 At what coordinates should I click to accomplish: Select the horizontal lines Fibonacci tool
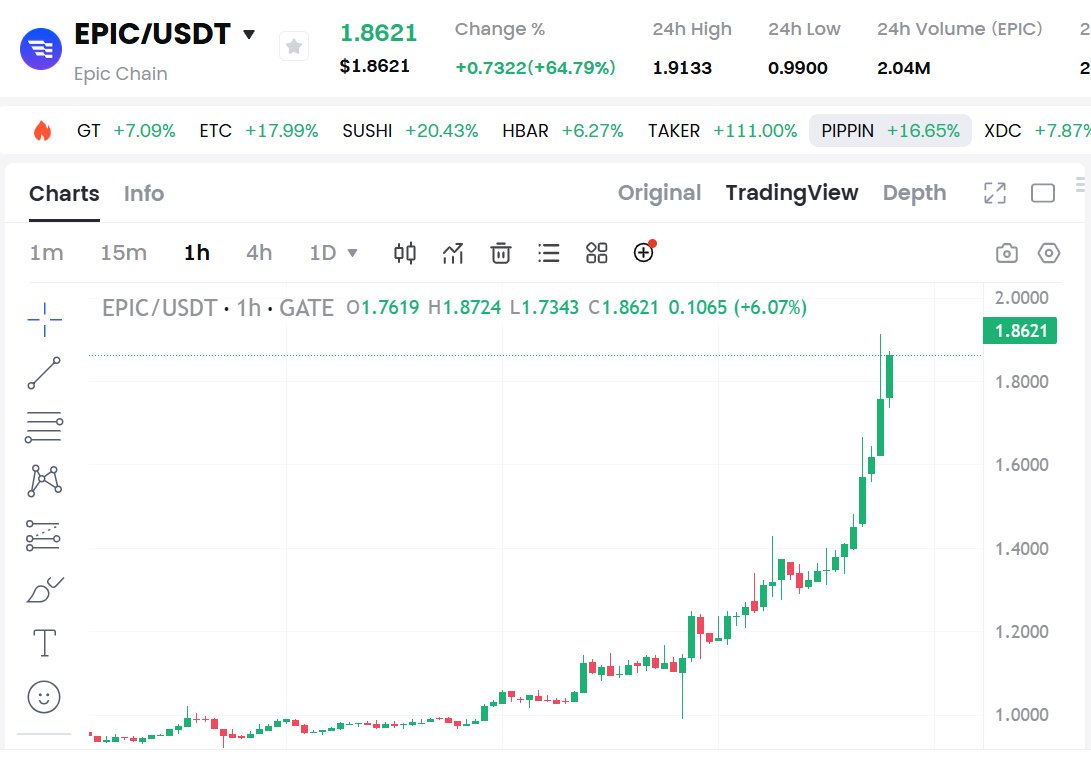[44, 427]
